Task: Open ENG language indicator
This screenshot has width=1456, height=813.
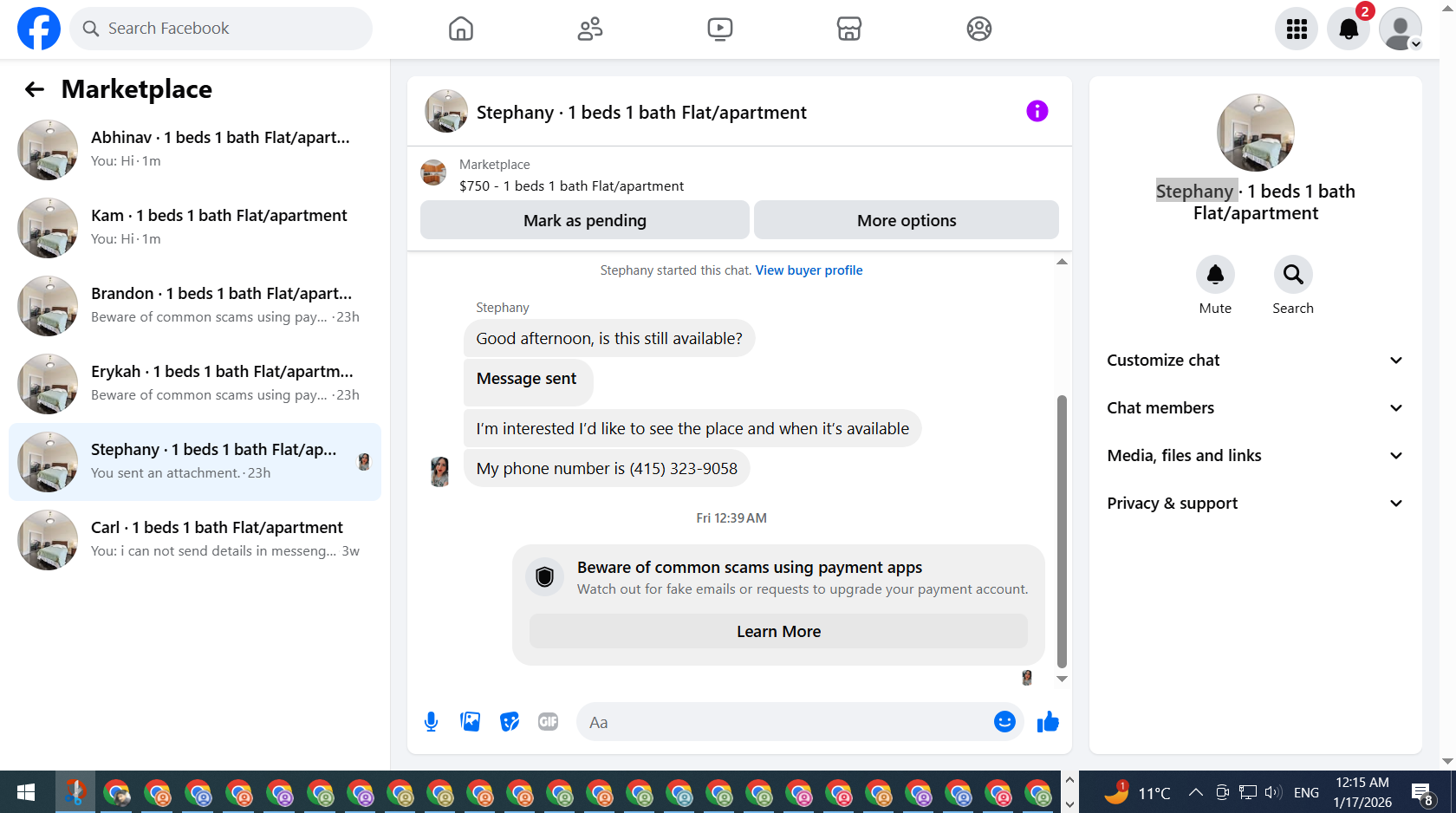Action: point(1306,792)
